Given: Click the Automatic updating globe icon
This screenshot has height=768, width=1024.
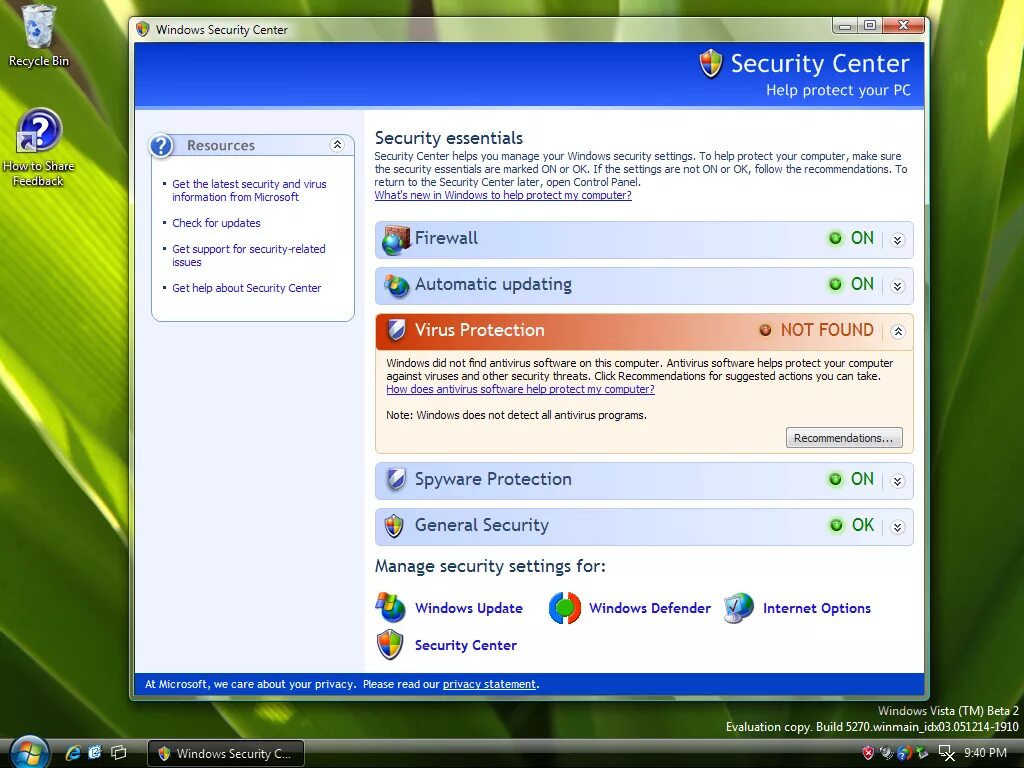Looking at the screenshot, I should [x=396, y=285].
